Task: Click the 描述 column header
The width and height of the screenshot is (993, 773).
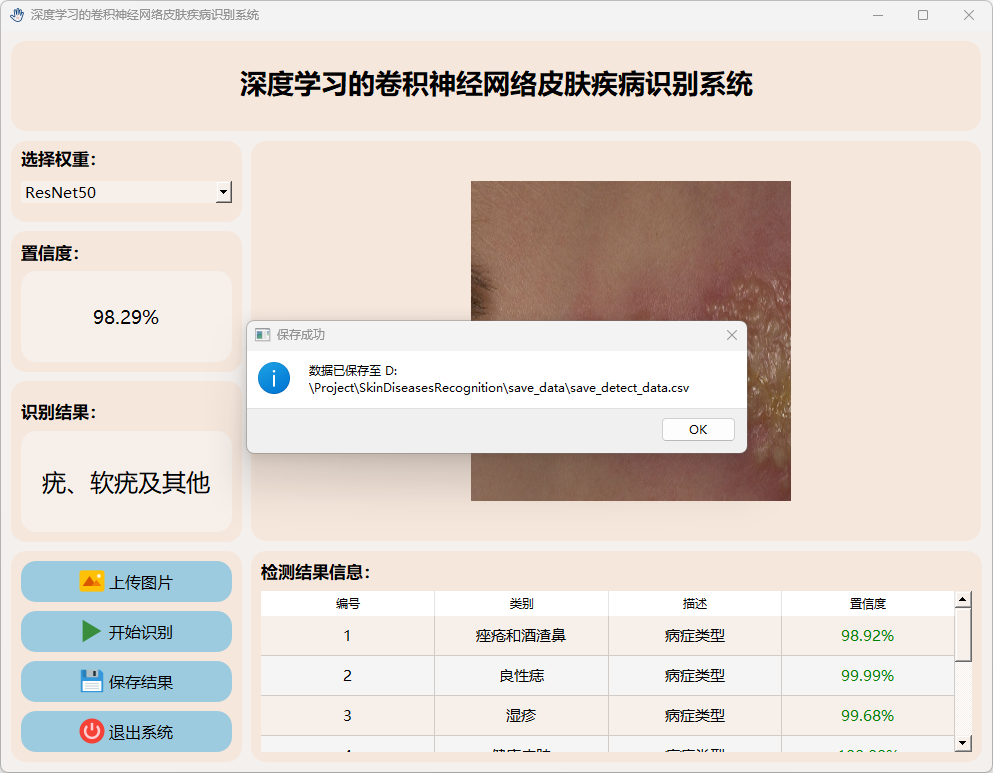Action: (x=695, y=603)
